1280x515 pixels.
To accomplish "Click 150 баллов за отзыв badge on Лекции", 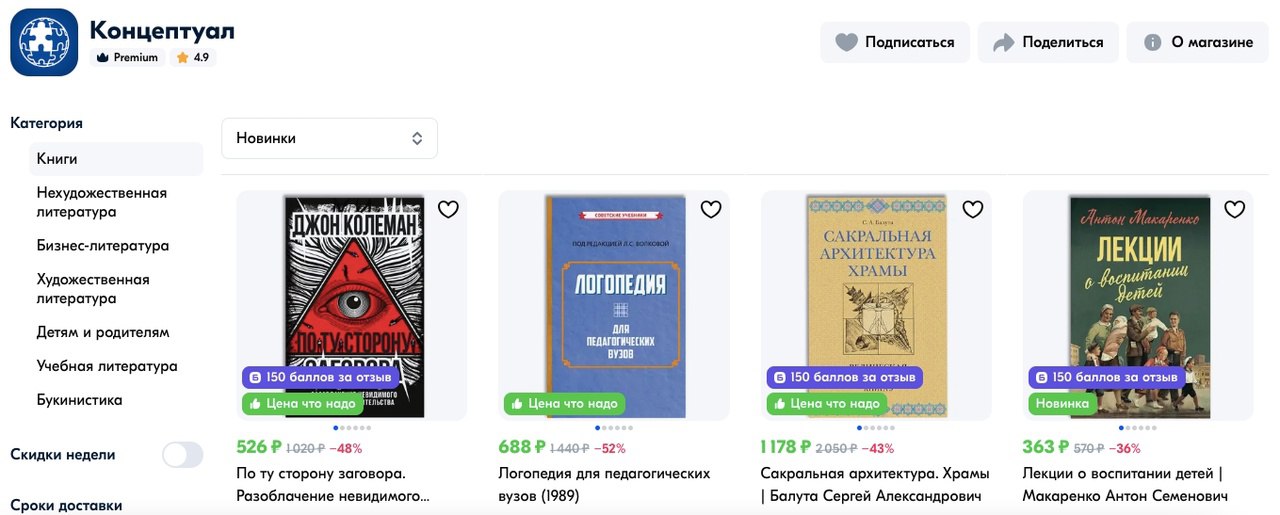I will 1106,378.
